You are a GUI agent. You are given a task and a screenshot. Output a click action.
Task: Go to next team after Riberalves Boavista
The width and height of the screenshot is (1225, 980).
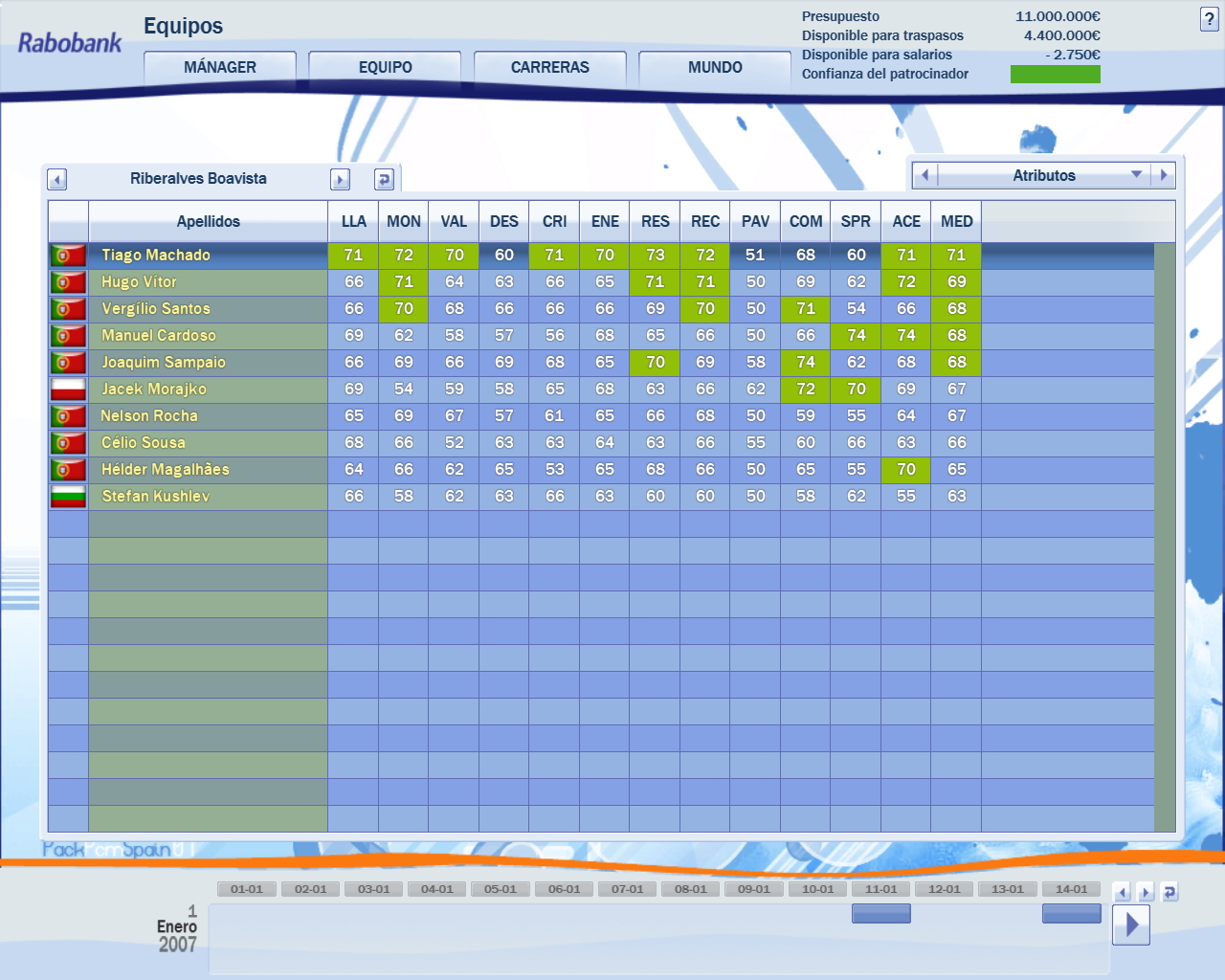coord(340,180)
